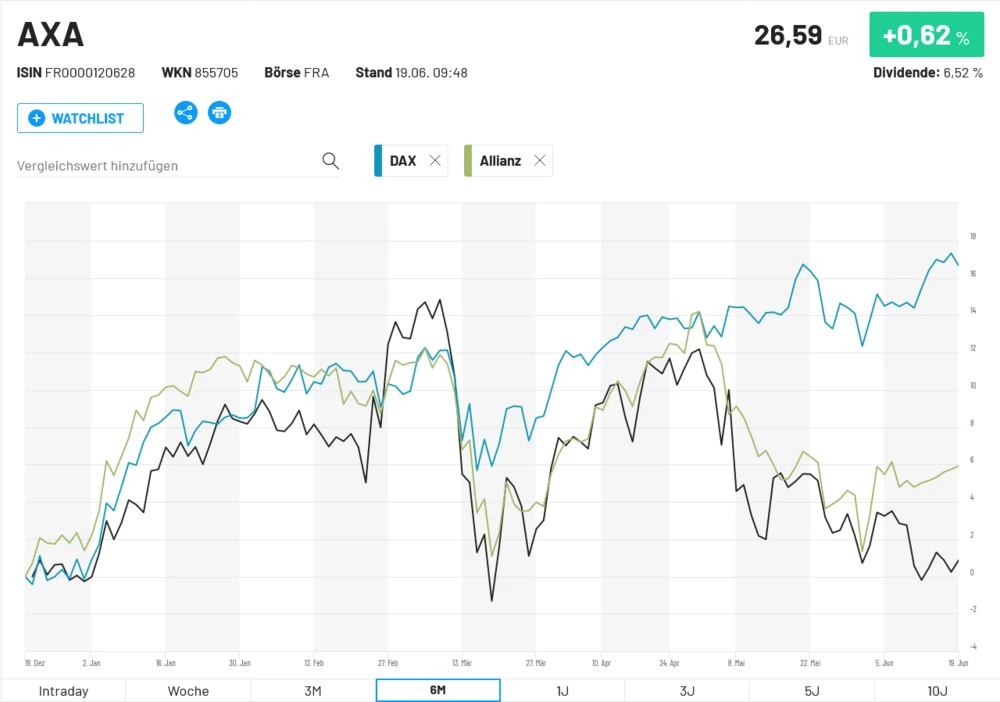Select the 6M chart period

[438, 691]
